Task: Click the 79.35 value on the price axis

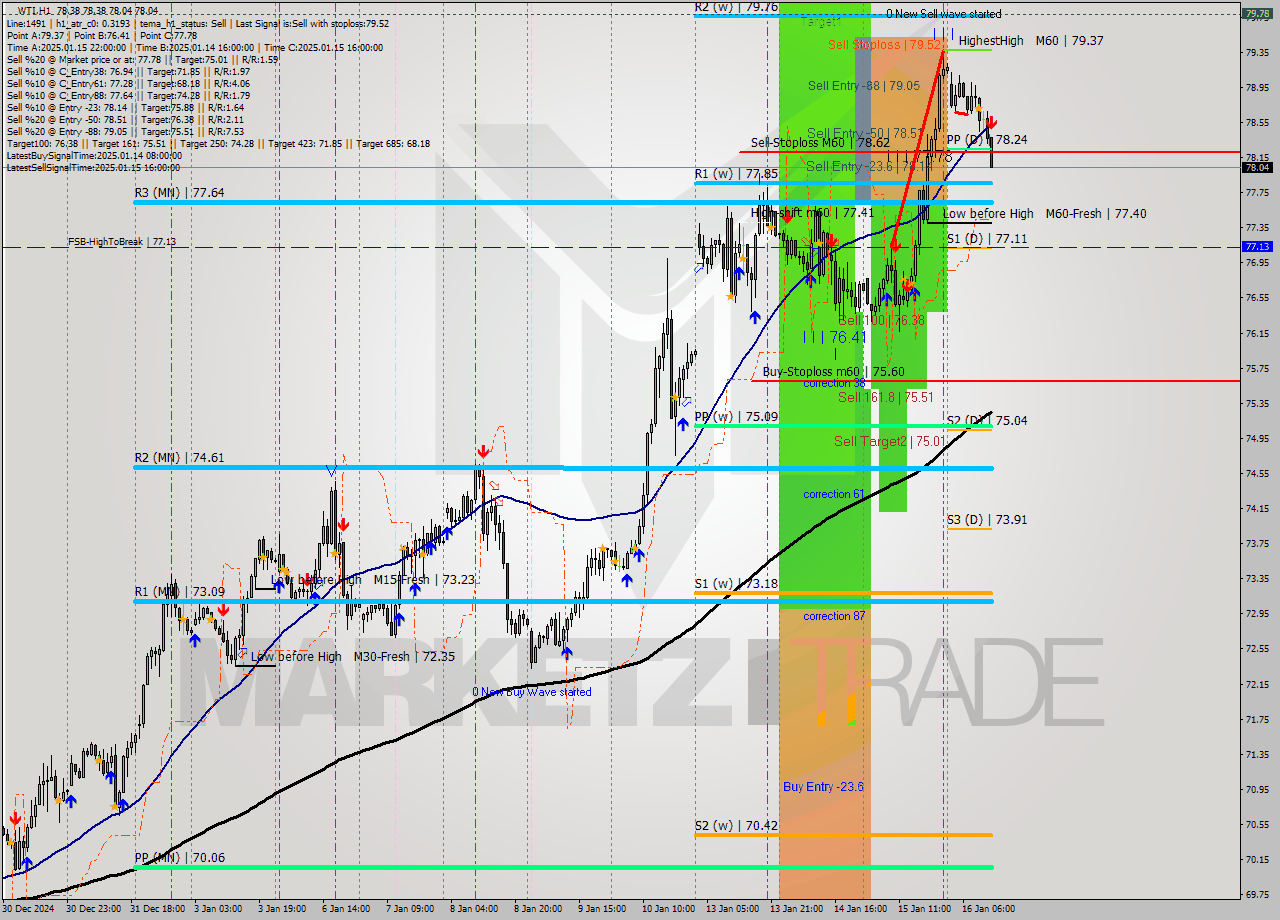Action: 1257,52
